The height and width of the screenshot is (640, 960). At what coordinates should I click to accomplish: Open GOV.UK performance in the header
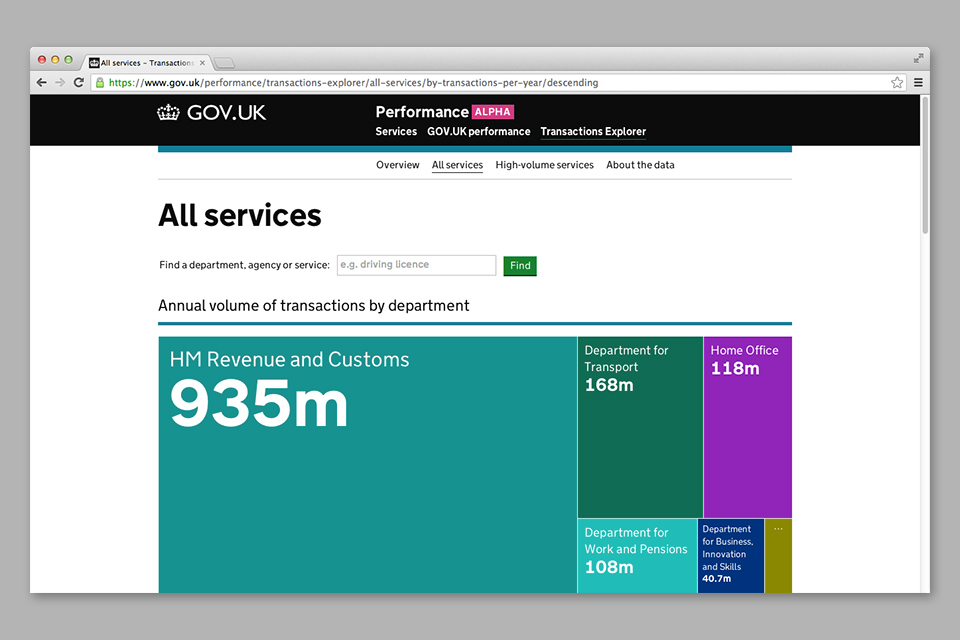point(479,132)
